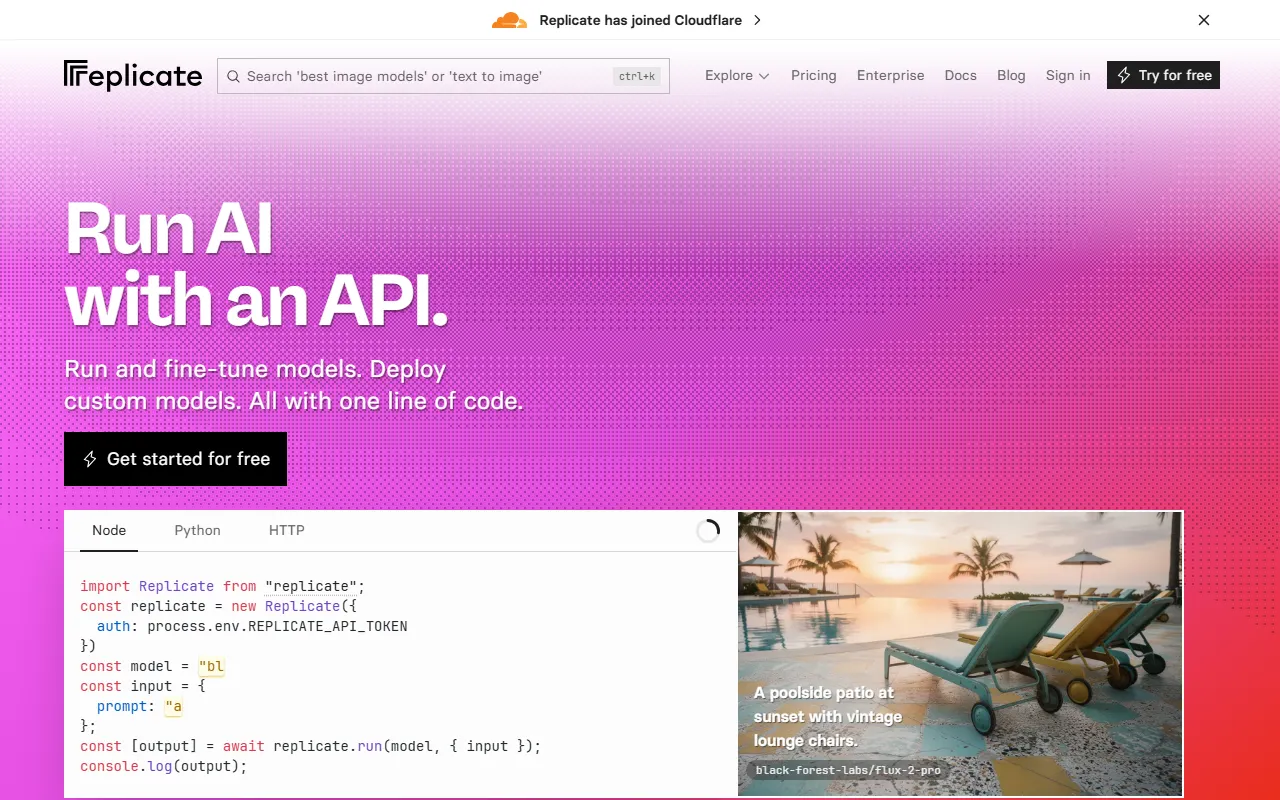
Task: Open the Docs page
Action: (960, 75)
